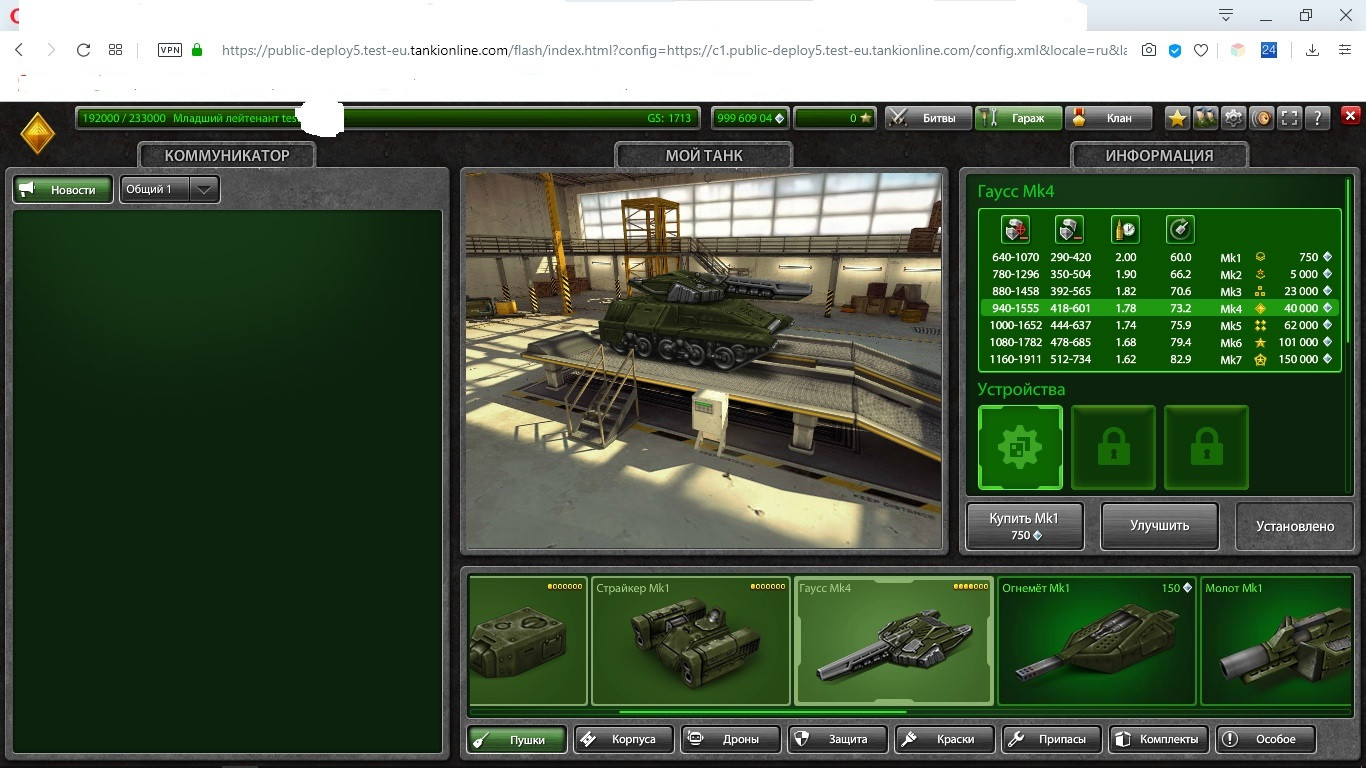Screen dimensions: 1366x768
Task: Open the Битвы (Battles) section
Action: coord(929,118)
